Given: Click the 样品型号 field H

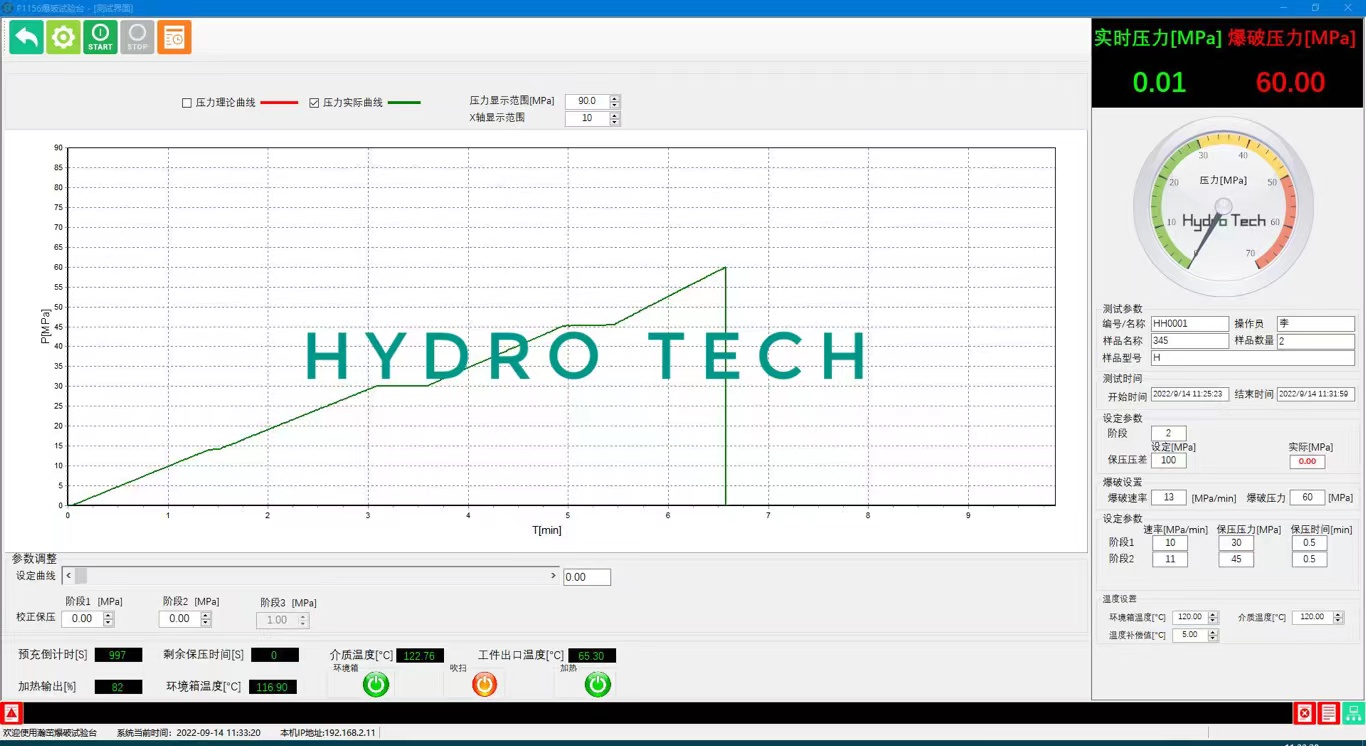Looking at the screenshot, I should point(1253,358).
